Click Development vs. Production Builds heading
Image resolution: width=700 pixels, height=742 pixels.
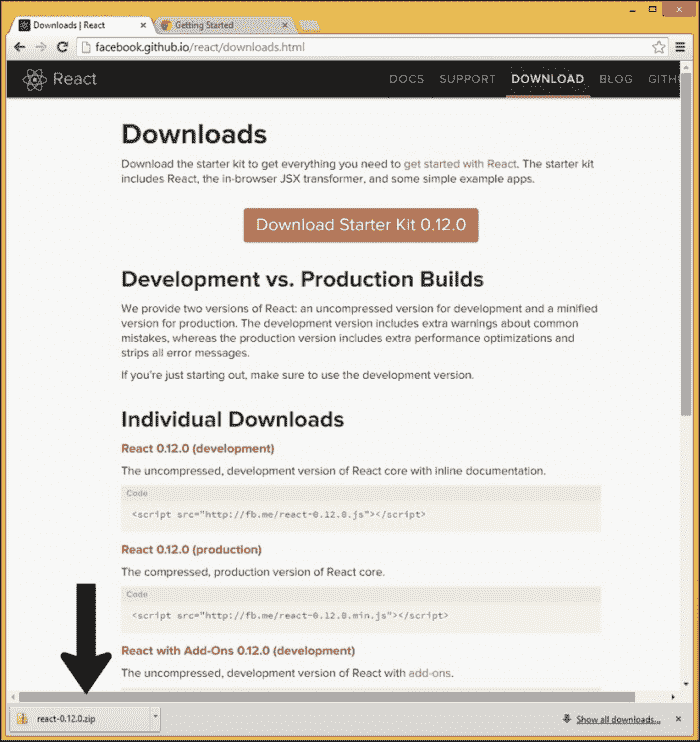point(302,280)
